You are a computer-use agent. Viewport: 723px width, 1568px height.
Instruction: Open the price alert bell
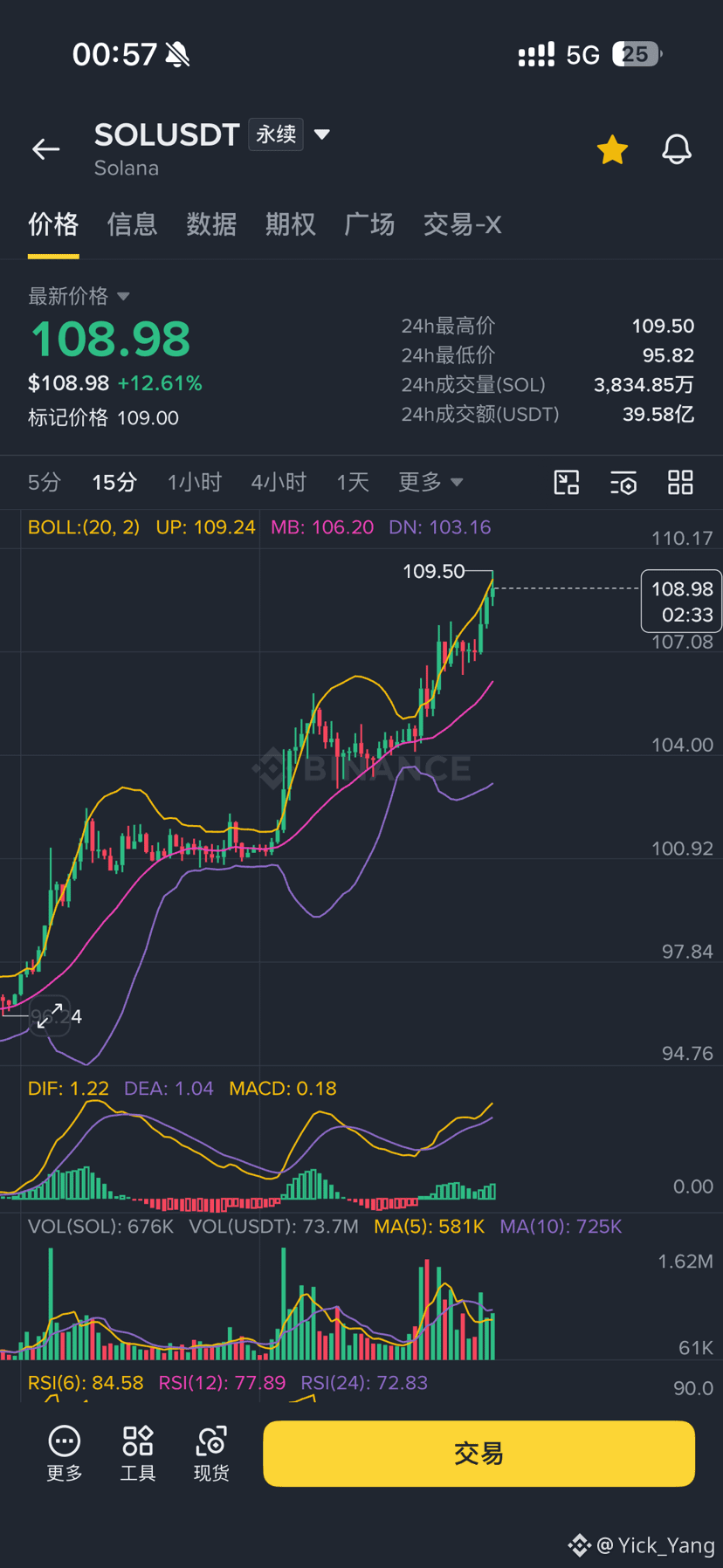click(677, 149)
